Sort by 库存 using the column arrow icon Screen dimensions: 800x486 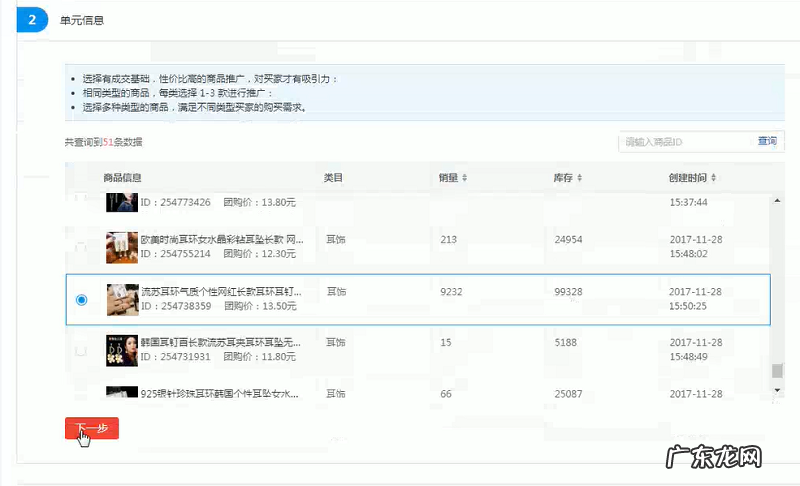[579, 178]
